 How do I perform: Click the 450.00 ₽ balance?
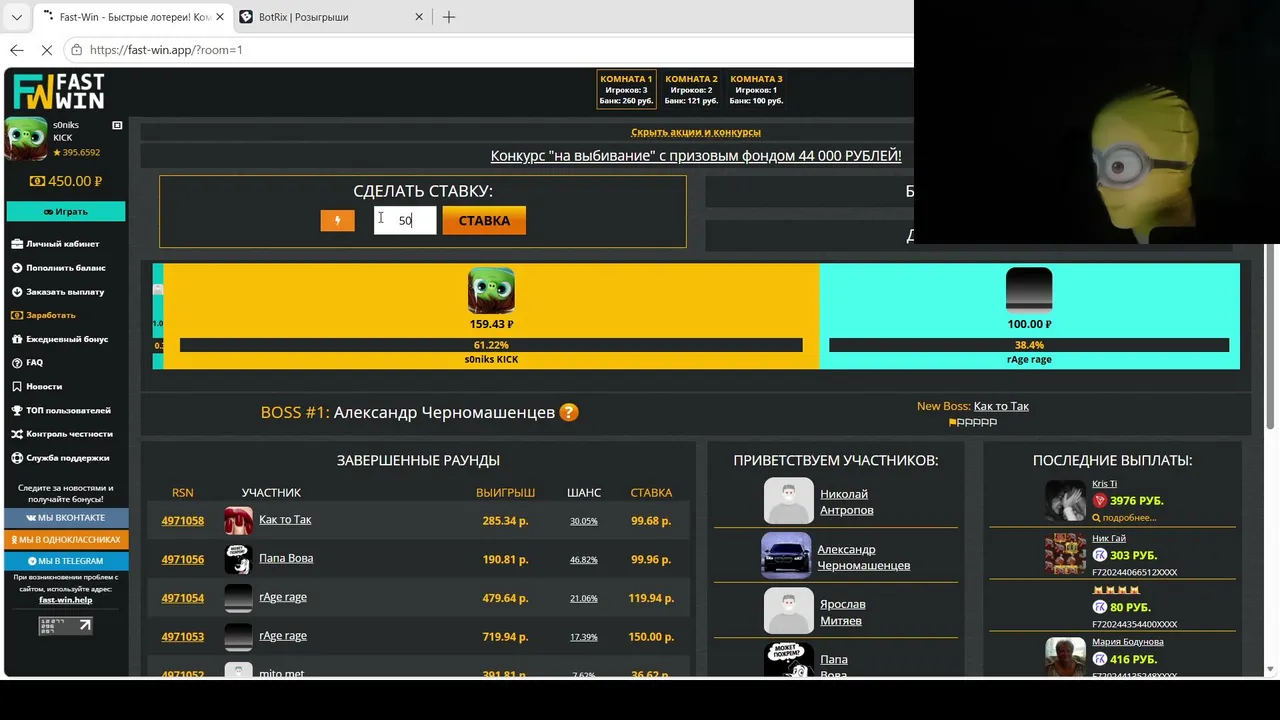tap(66, 181)
